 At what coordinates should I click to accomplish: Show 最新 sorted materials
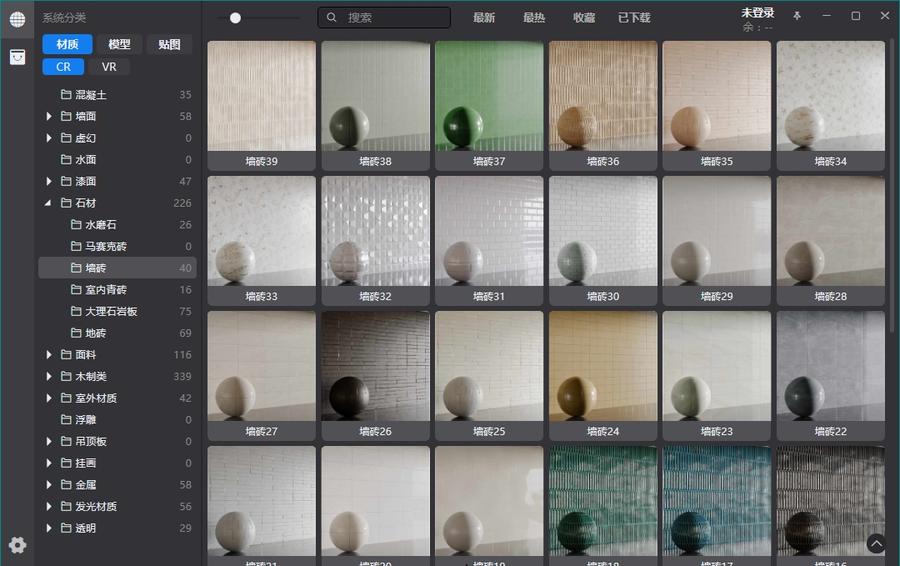tap(484, 18)
